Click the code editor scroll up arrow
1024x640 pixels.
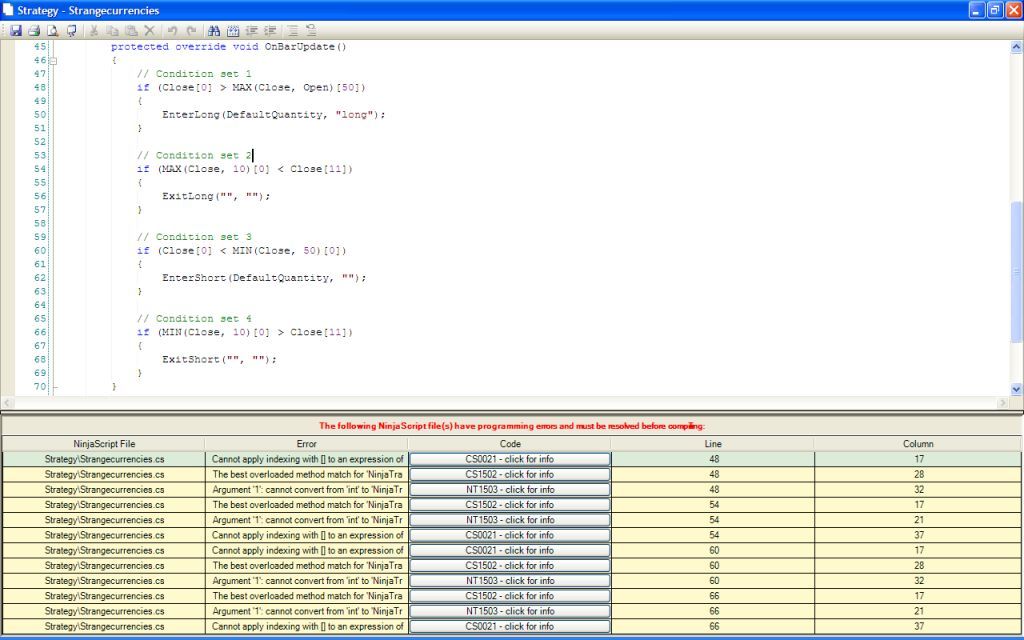tap(1016, 47)
